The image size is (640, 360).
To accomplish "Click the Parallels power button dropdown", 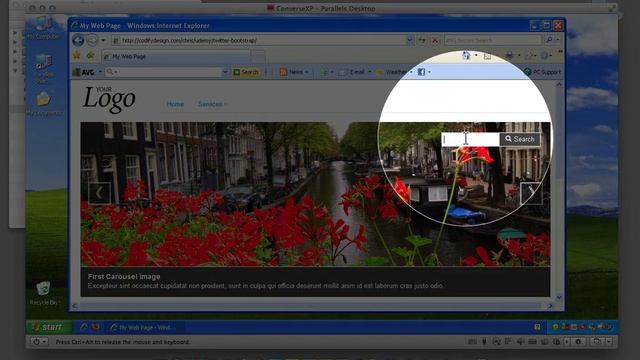I will 40,342.
